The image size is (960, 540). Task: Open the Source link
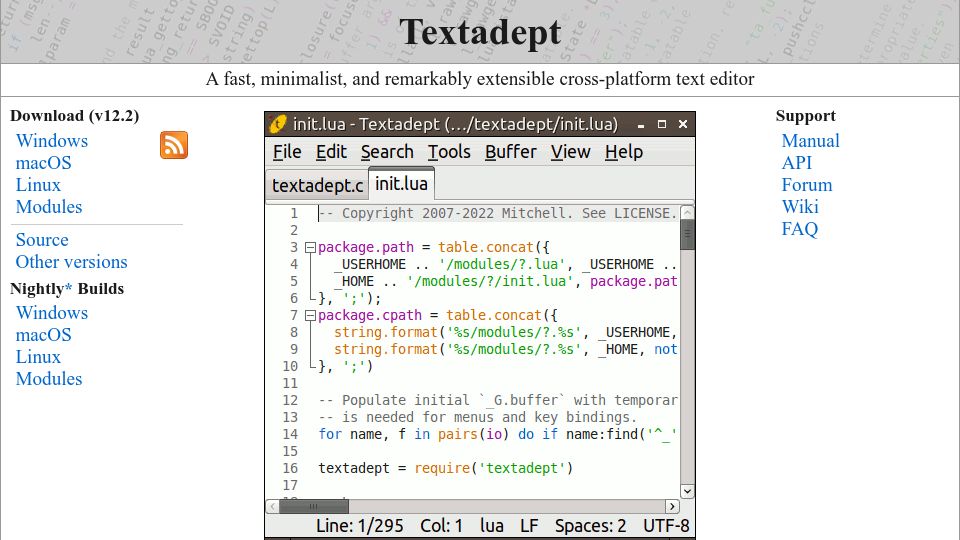42,240
